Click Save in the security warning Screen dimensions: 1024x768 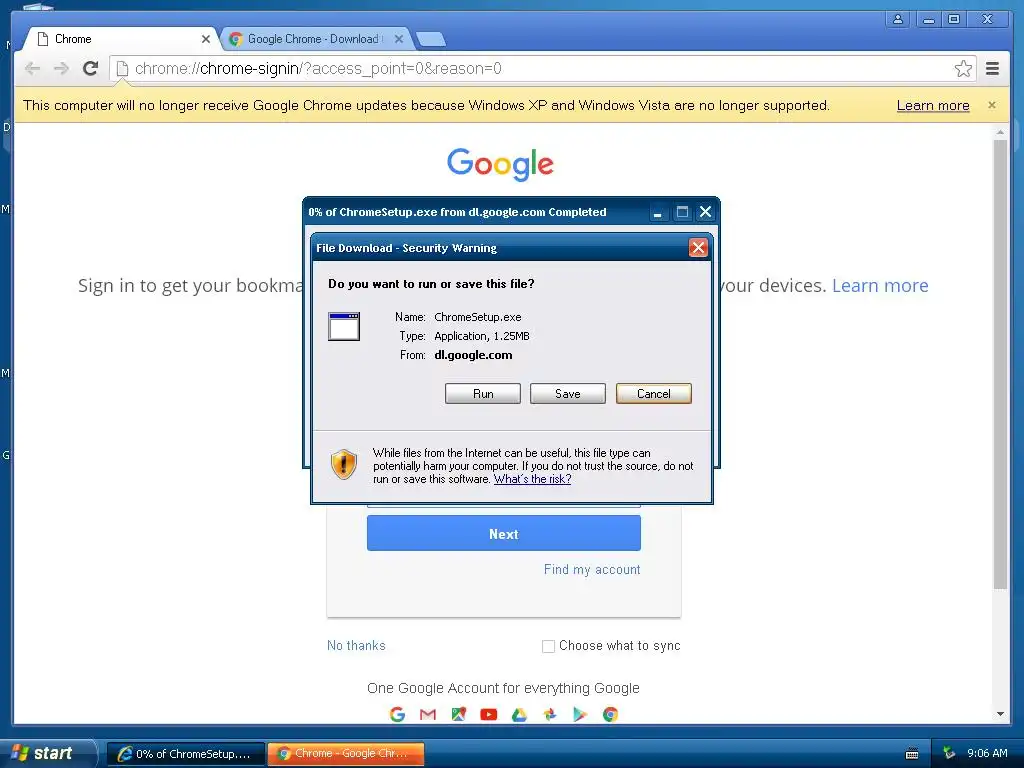568,394
